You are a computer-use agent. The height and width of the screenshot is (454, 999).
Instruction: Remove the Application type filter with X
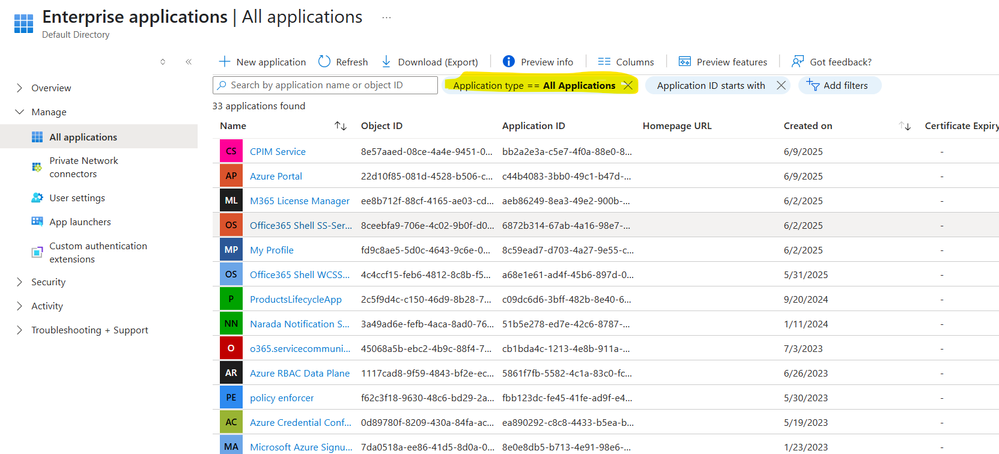pos(627,85)
